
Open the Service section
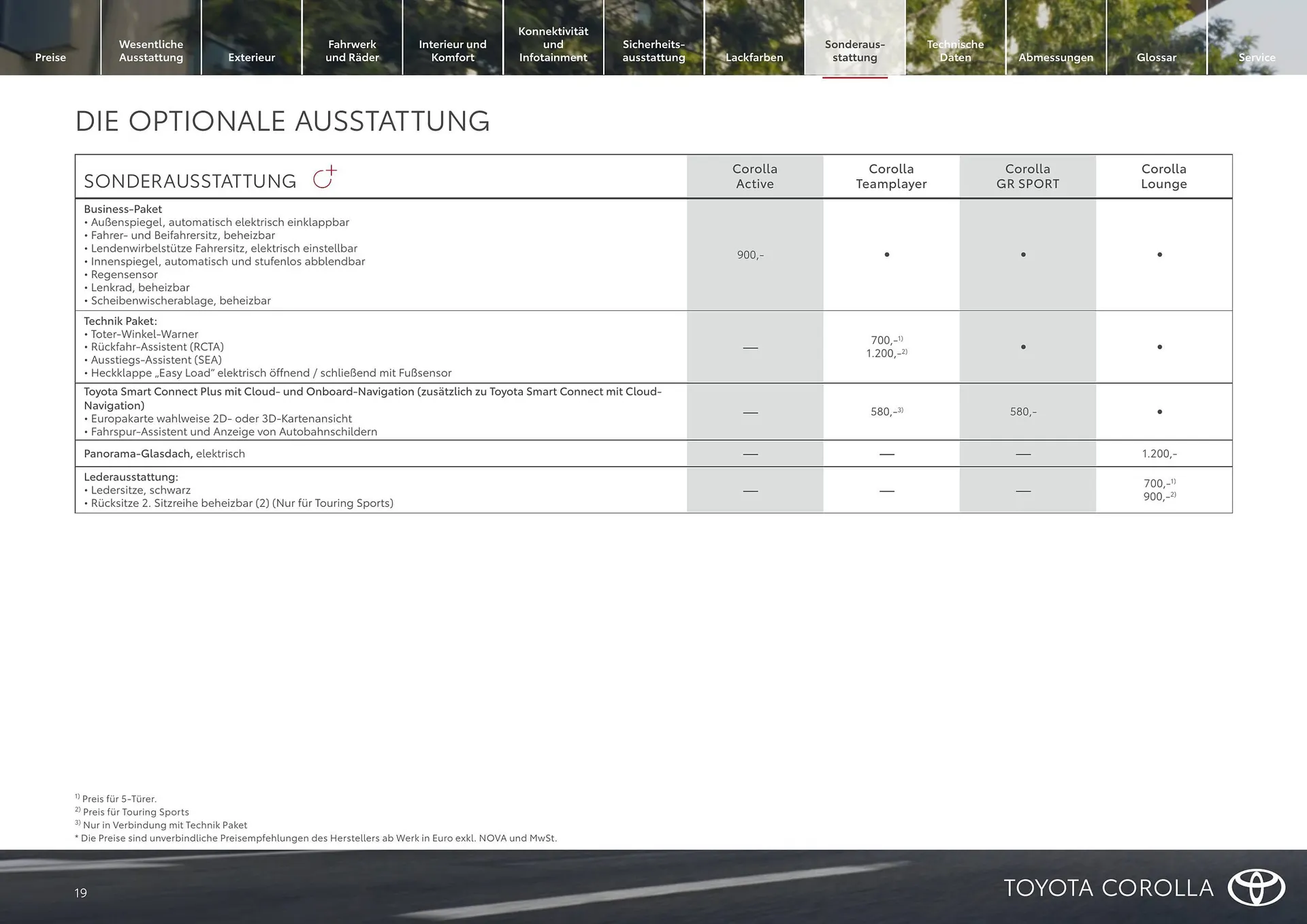pos(1257,57)
